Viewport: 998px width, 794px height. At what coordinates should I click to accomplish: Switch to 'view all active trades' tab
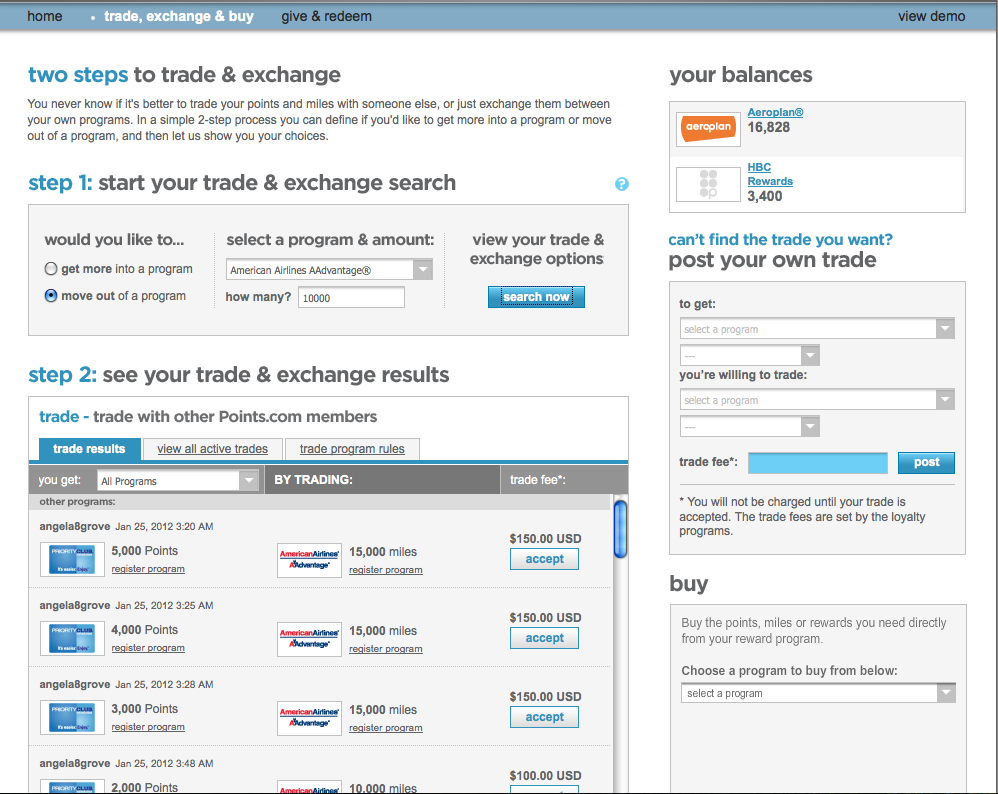[x=212, y=449]
